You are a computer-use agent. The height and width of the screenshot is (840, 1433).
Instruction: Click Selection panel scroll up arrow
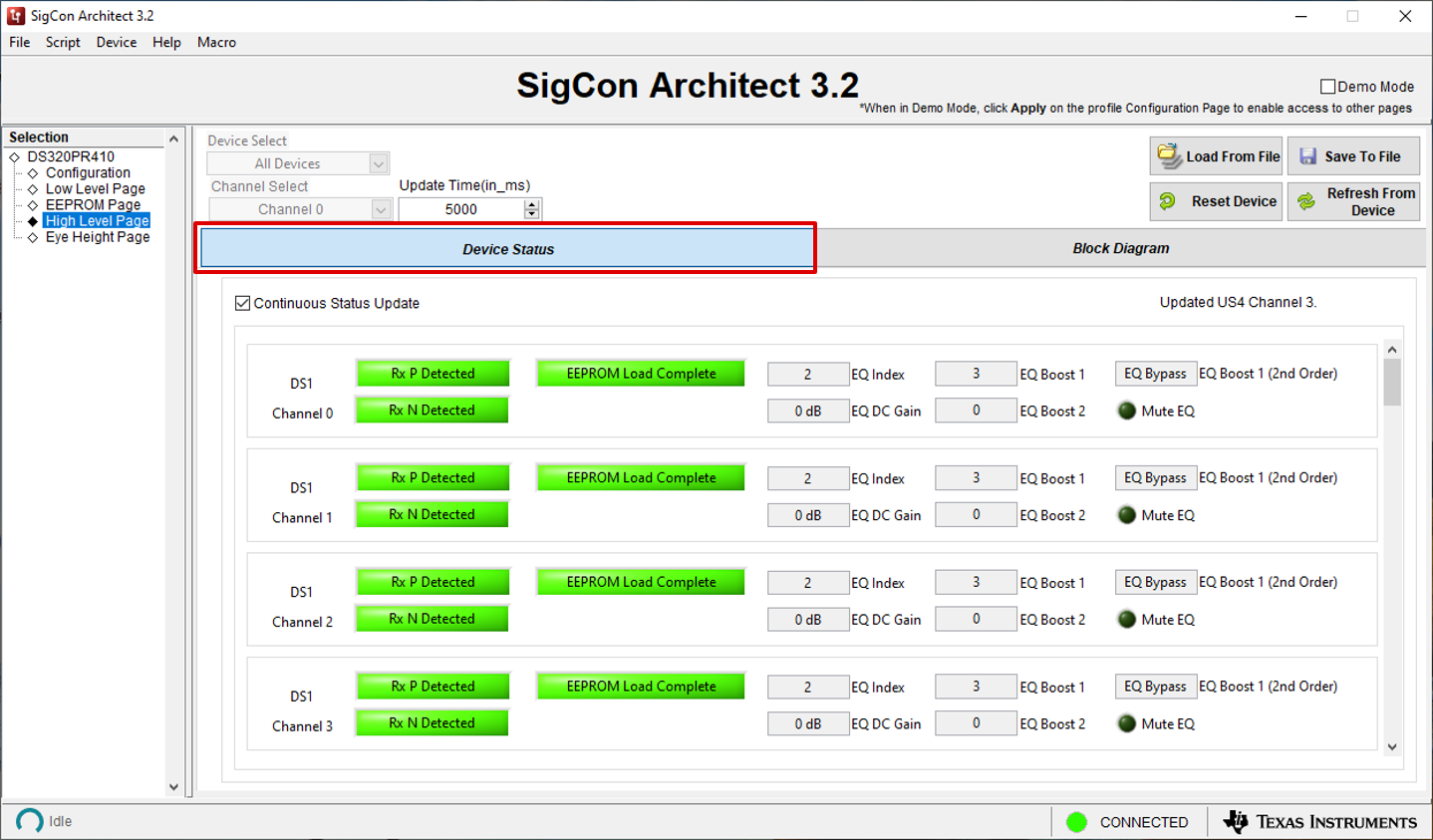pyautogui.click(x=173, y=139)
